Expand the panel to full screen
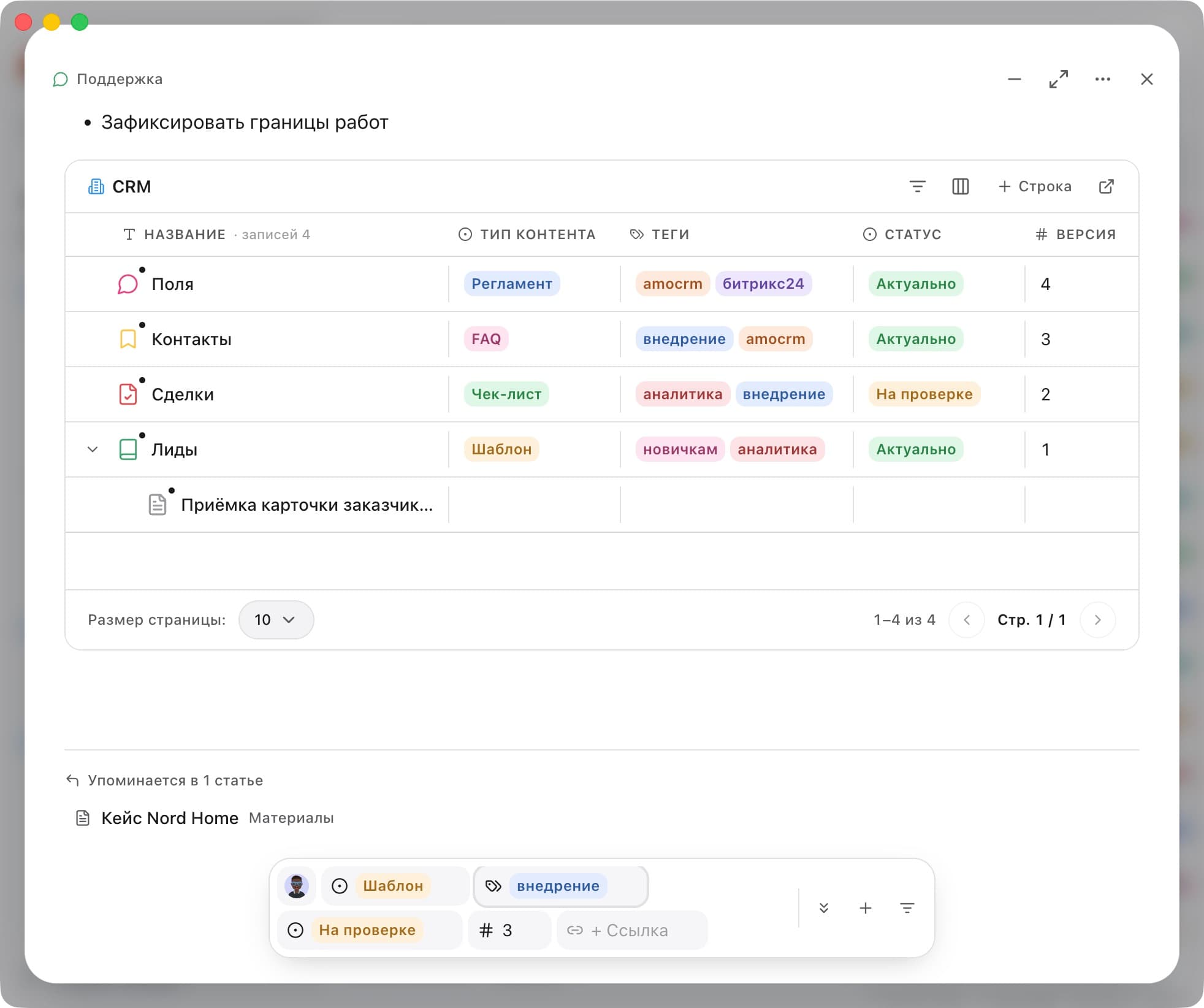1204x1008 pixels. coord(1058,79)
